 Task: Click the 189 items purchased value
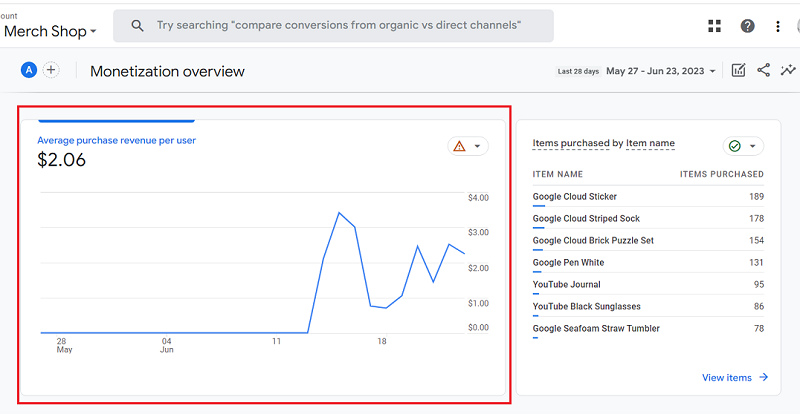[x=756, y=197]
